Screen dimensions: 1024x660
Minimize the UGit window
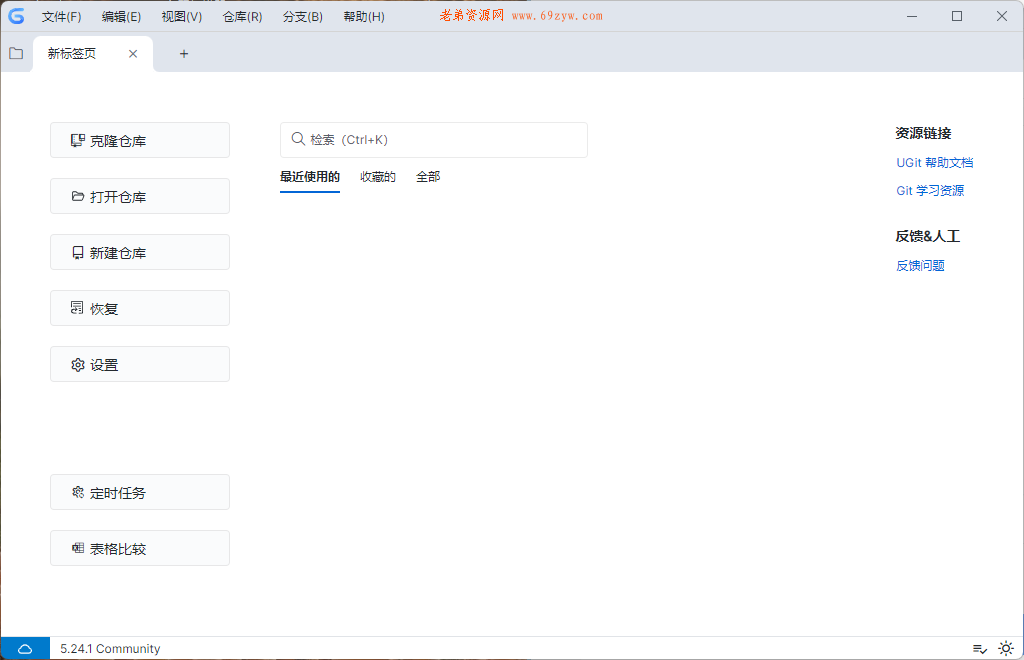pos(912,16)
